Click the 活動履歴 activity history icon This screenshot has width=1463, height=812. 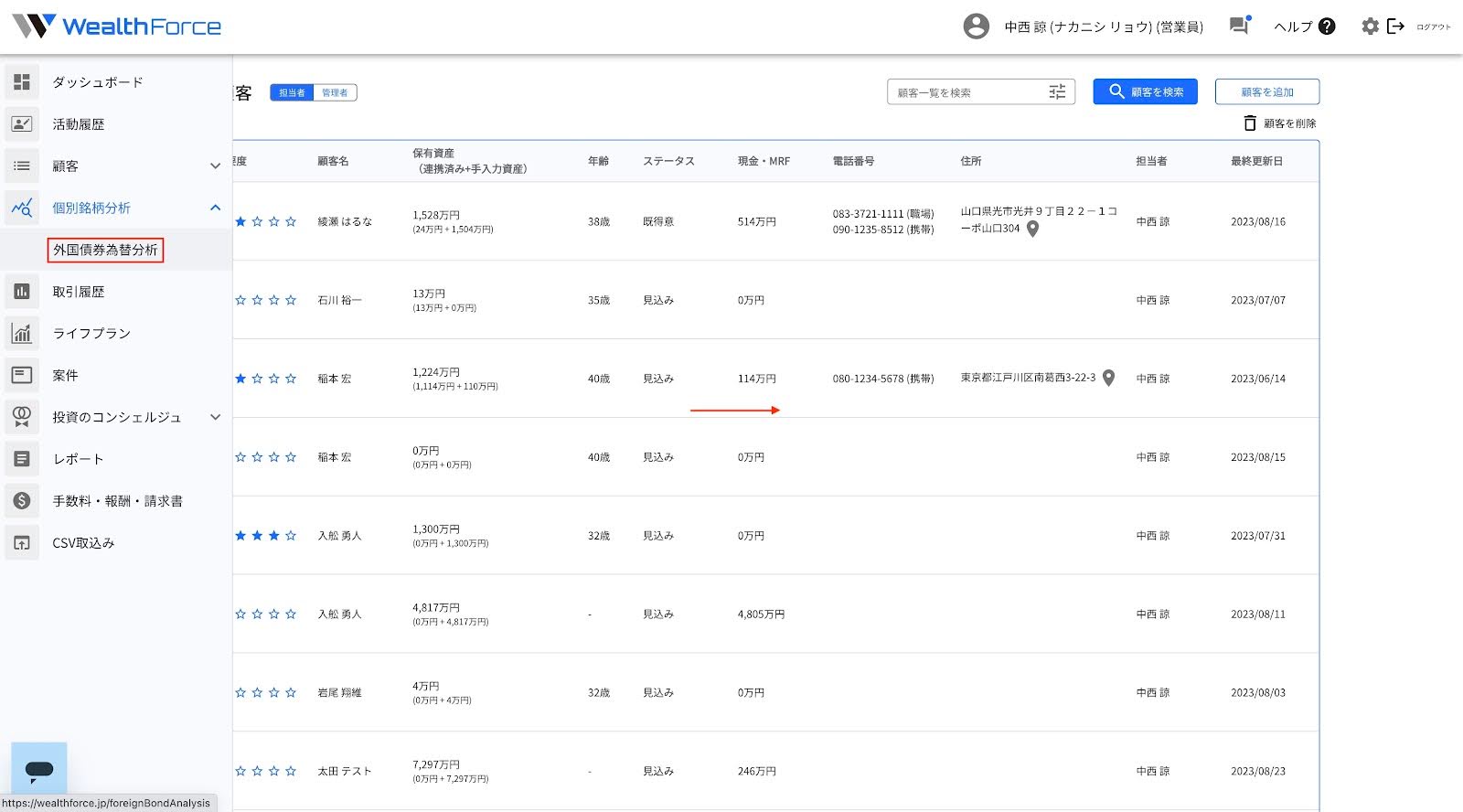(22, 124)
